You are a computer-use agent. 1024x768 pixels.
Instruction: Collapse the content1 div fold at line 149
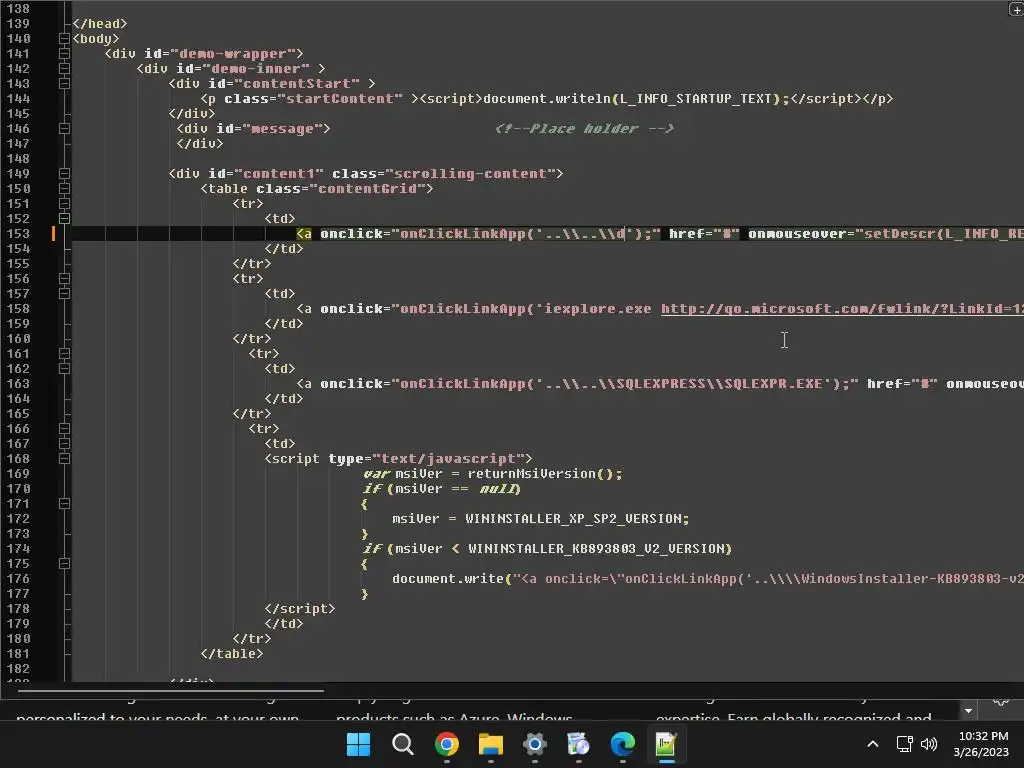click(x=64, y=174)
